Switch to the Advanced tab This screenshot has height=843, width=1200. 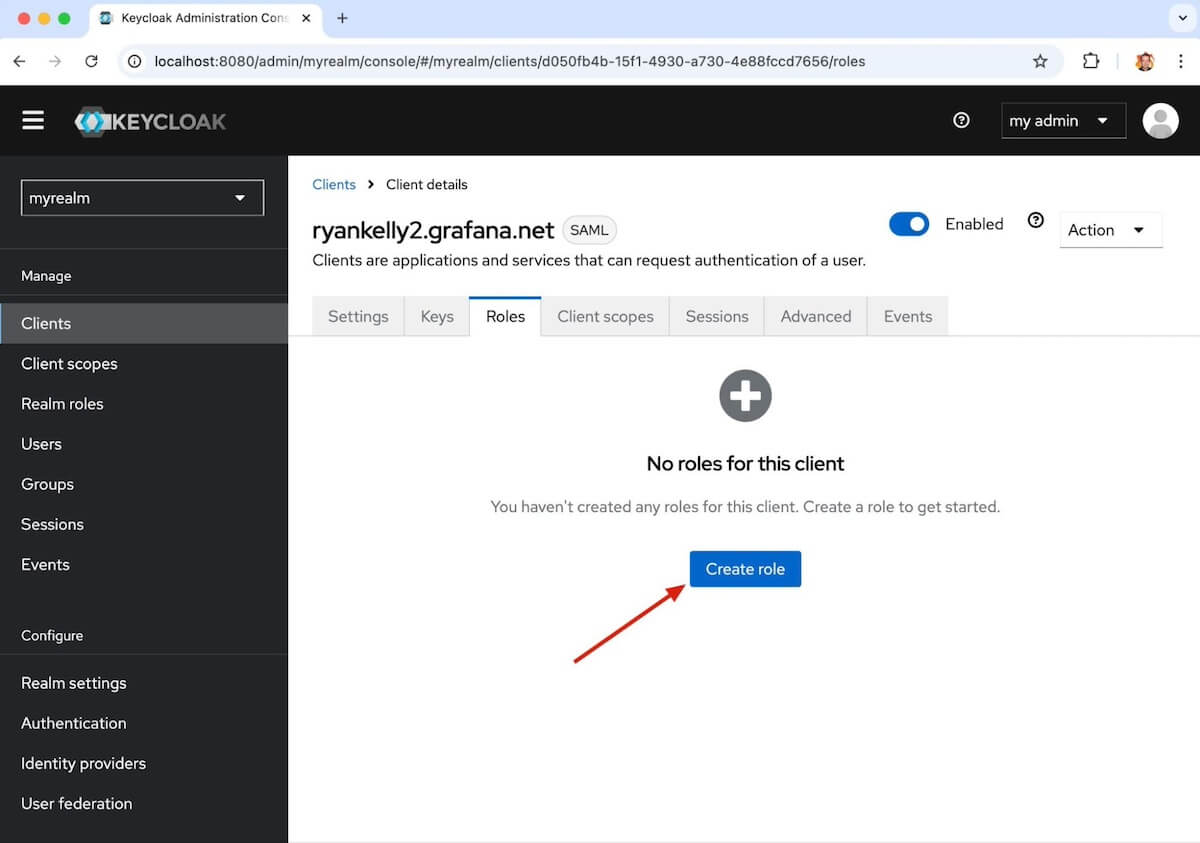click(x=816, y=316)
